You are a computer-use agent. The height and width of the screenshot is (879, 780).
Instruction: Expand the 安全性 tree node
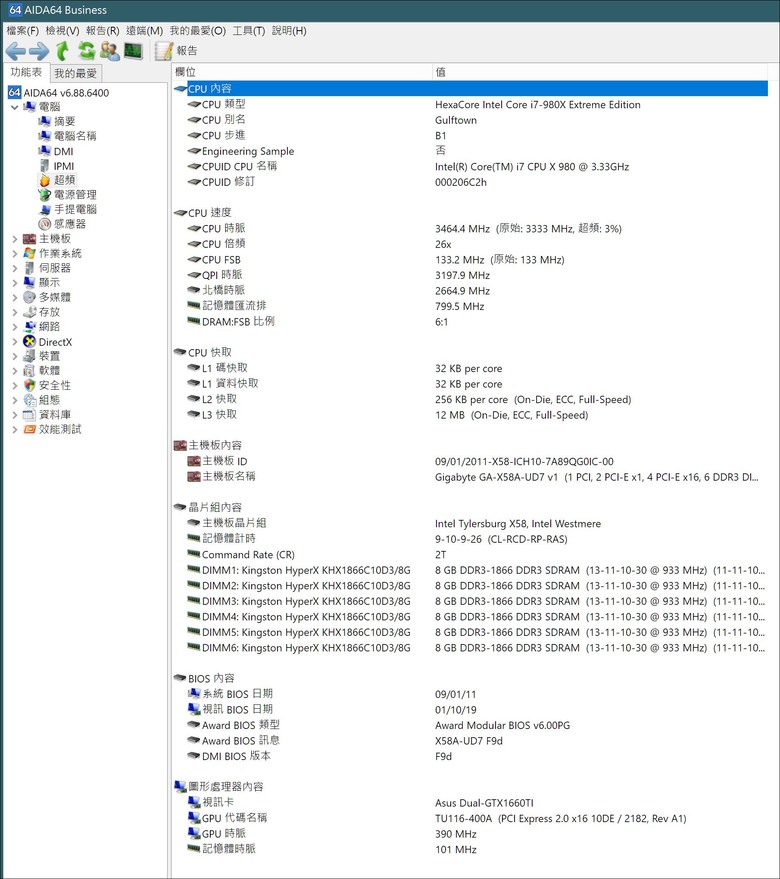[x=15, y=385]
